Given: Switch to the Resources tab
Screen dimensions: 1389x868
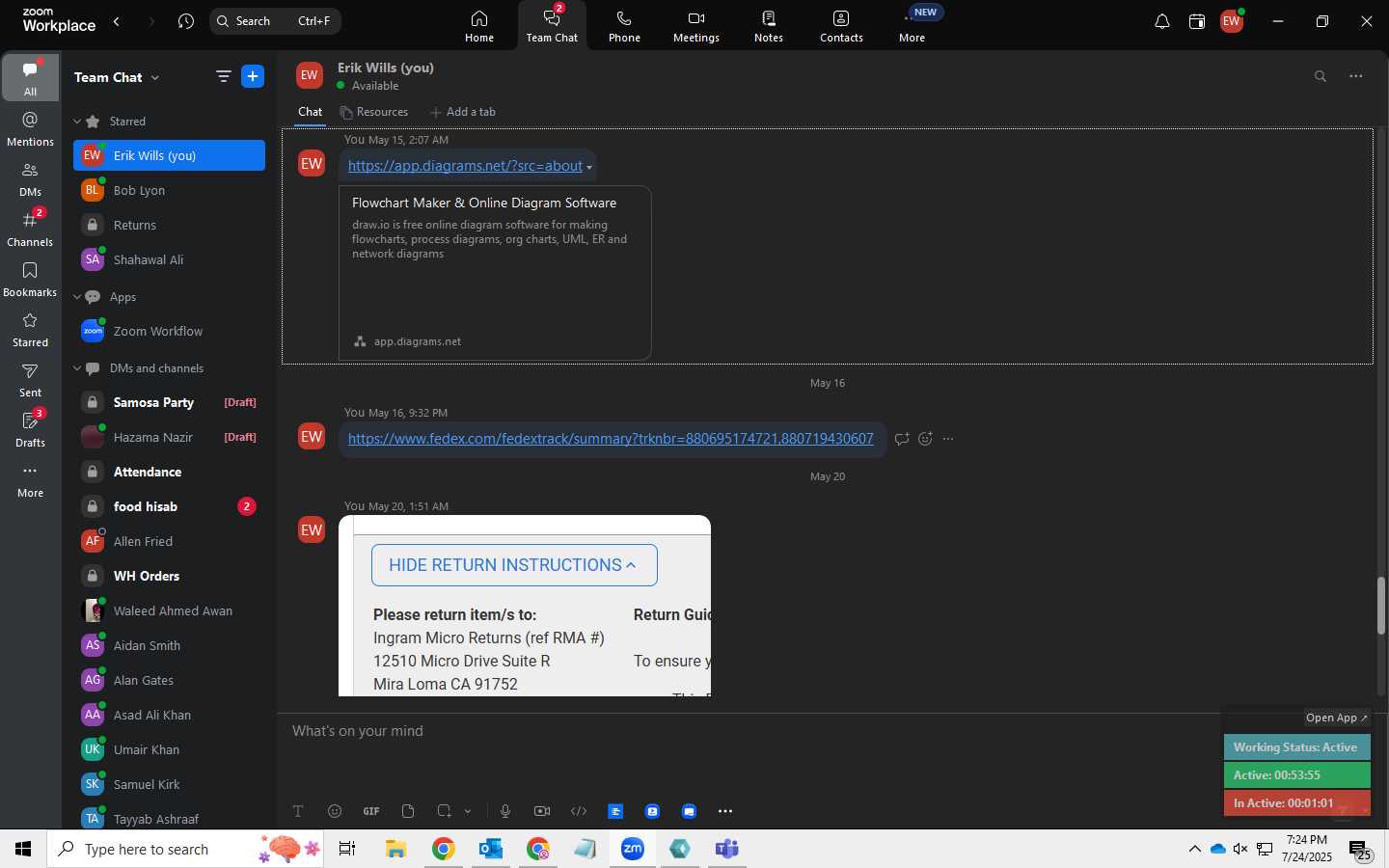Looking at the screenshot, I should (x=374, y=112).
